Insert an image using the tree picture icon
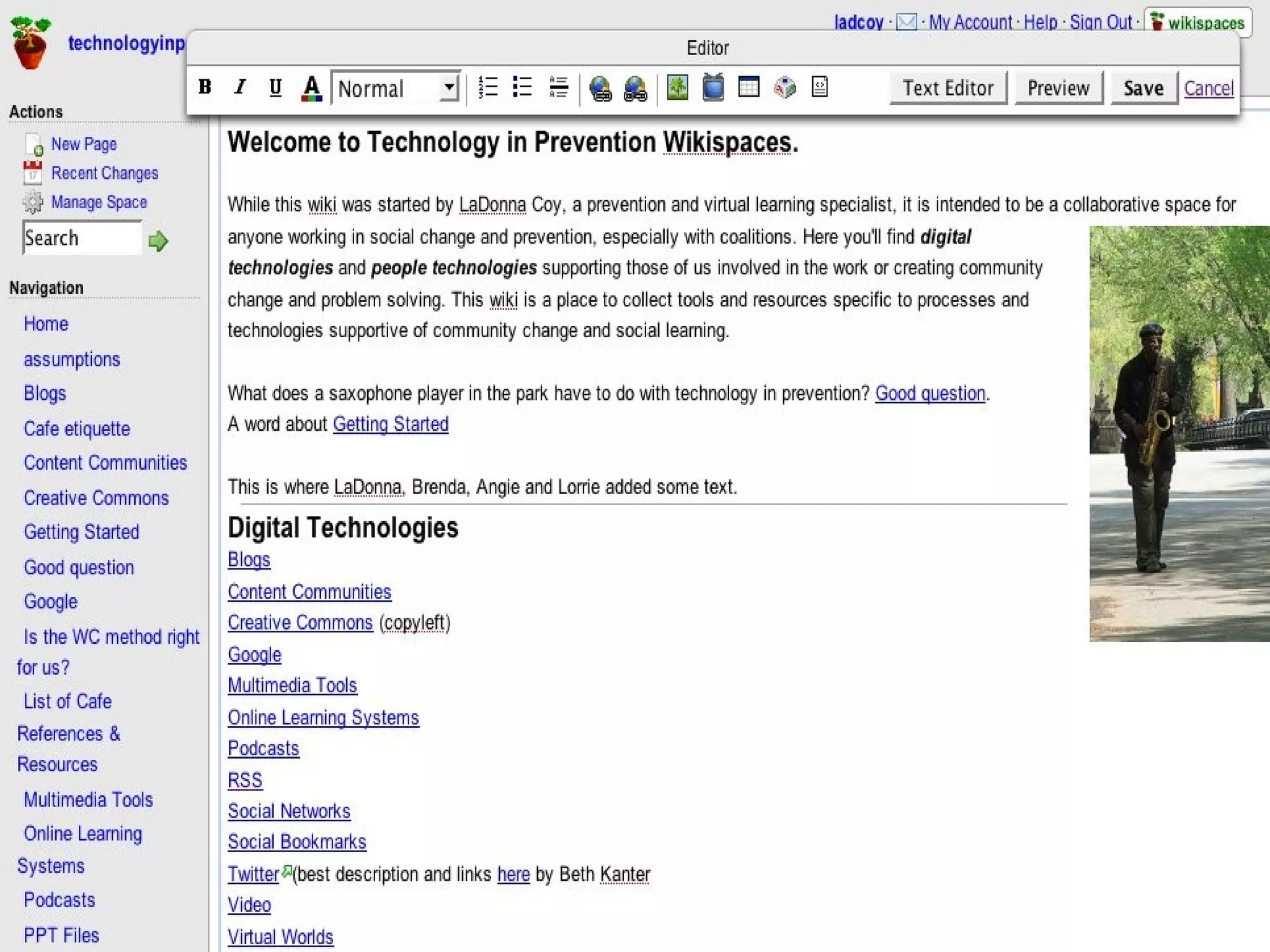Image resolution: width=1270 pixels, height=952 pixels. [x=677, y=87]
